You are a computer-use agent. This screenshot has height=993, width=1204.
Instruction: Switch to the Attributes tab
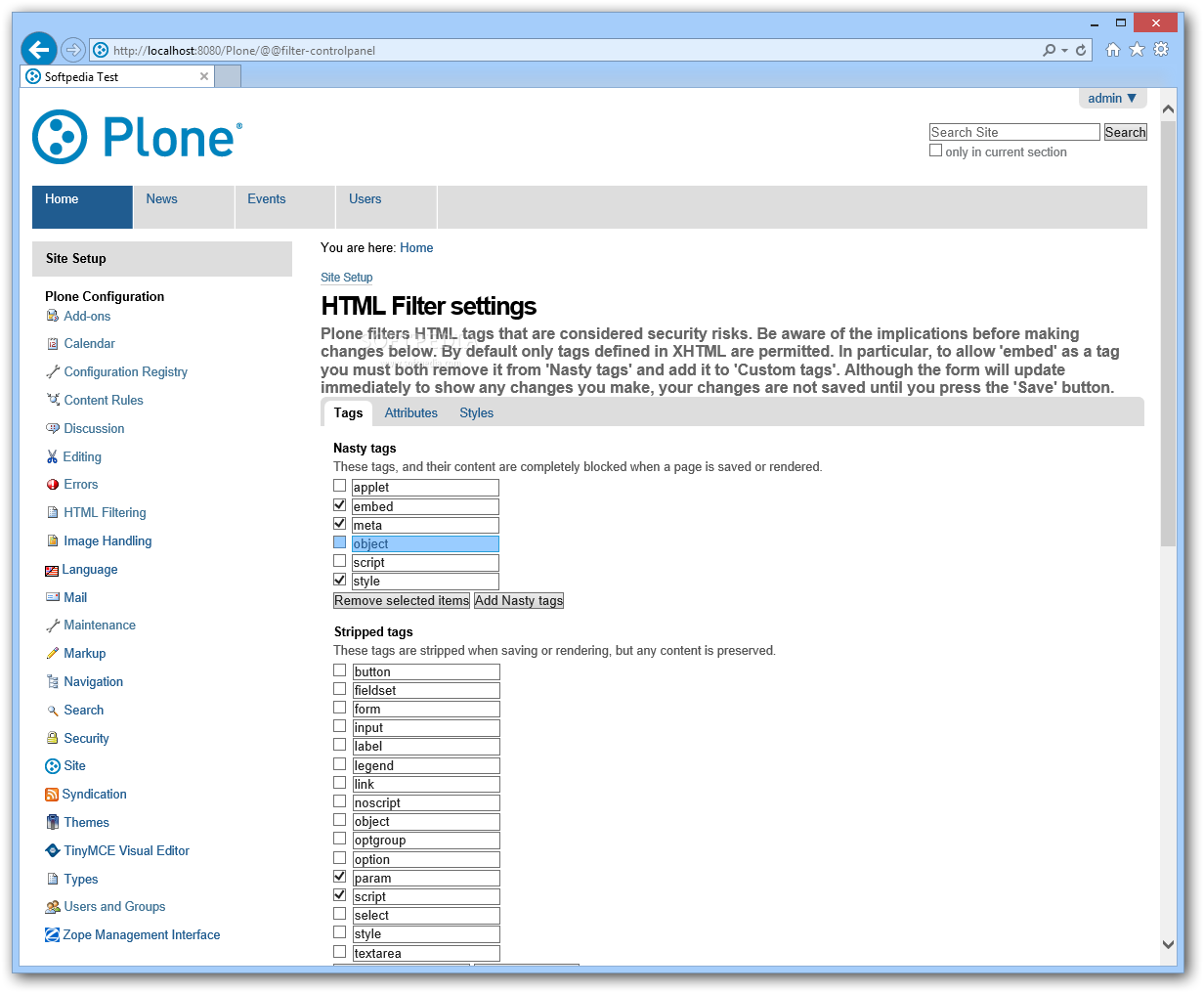[x=410, y=412]
